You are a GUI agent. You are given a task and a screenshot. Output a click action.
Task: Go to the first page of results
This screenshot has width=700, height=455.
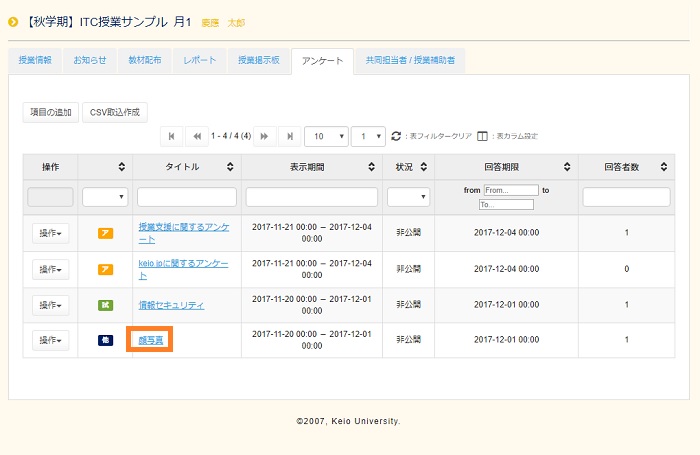tap(171, 136)
